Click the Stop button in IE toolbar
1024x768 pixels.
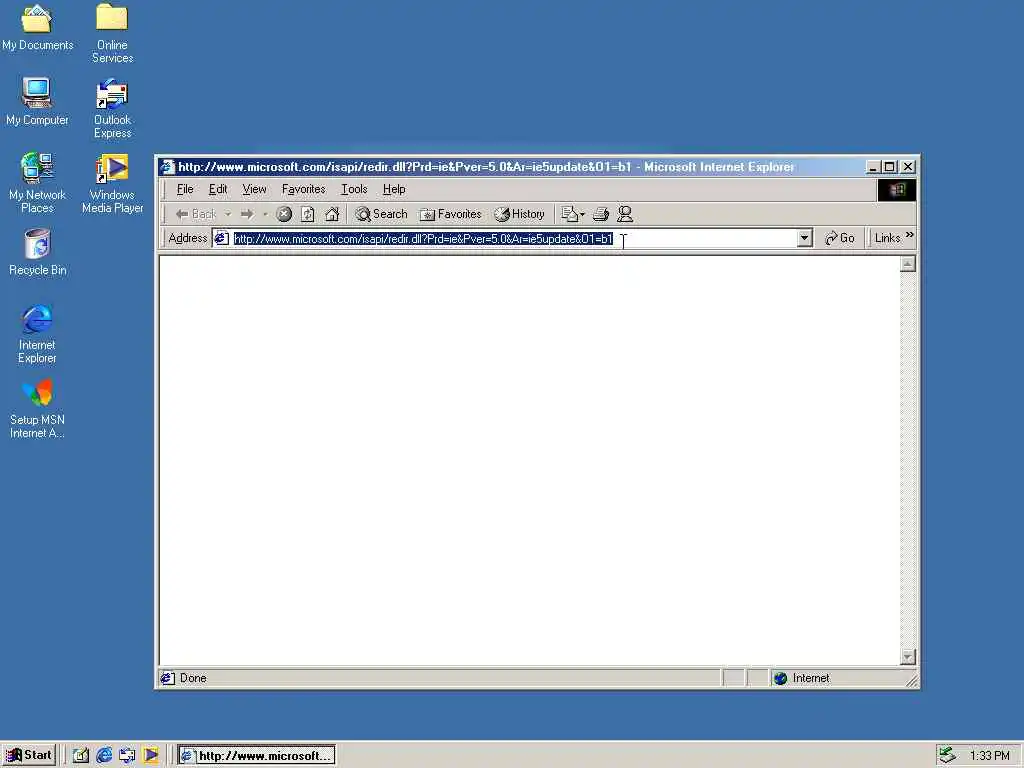283,214
